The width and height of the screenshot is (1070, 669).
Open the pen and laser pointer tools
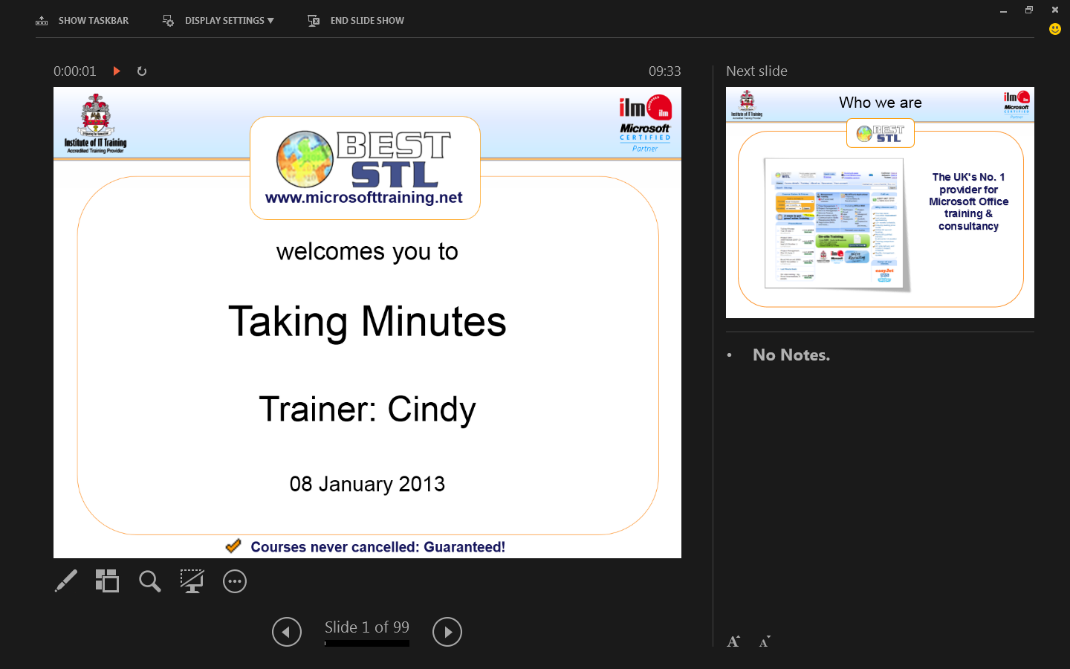pos(66,581)
